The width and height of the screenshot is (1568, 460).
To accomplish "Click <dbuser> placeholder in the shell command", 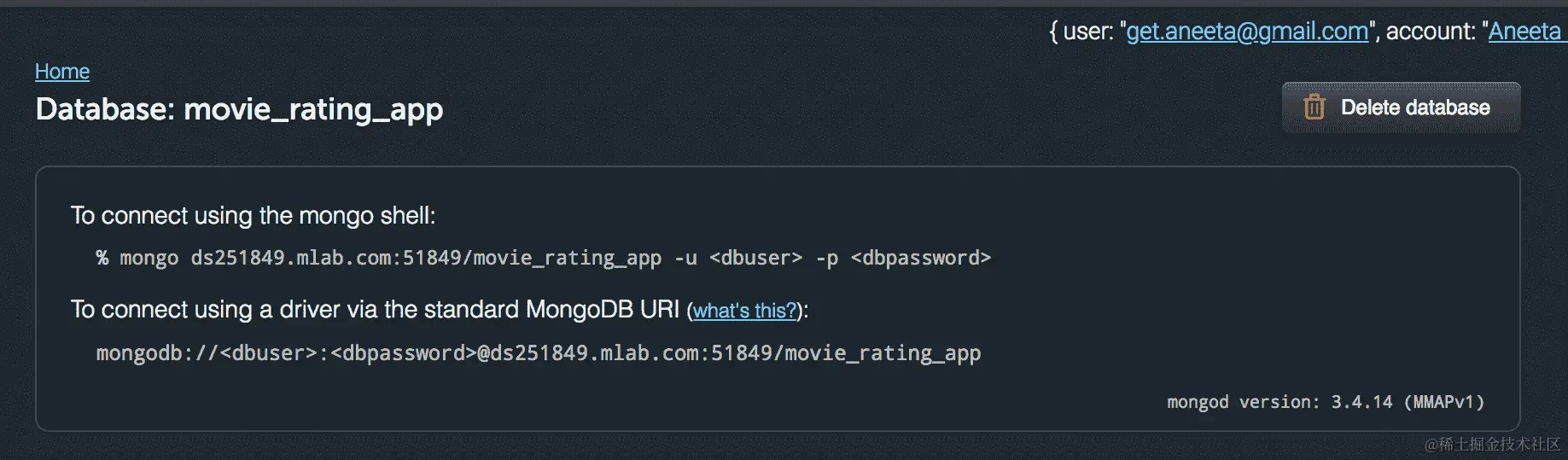I will [x=755, y=258].
